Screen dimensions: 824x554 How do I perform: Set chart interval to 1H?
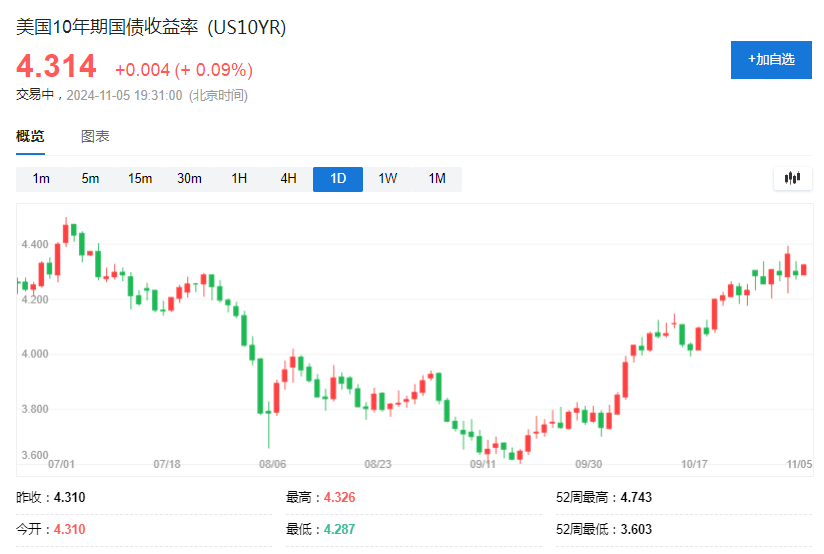tap(239, 179)
